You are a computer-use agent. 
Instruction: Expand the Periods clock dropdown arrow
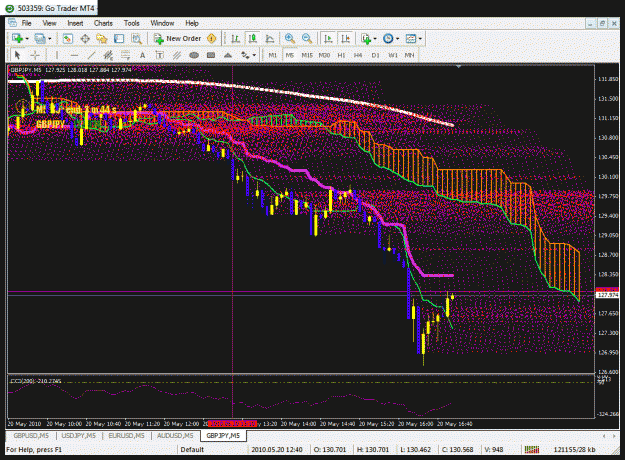pos(397,39)
